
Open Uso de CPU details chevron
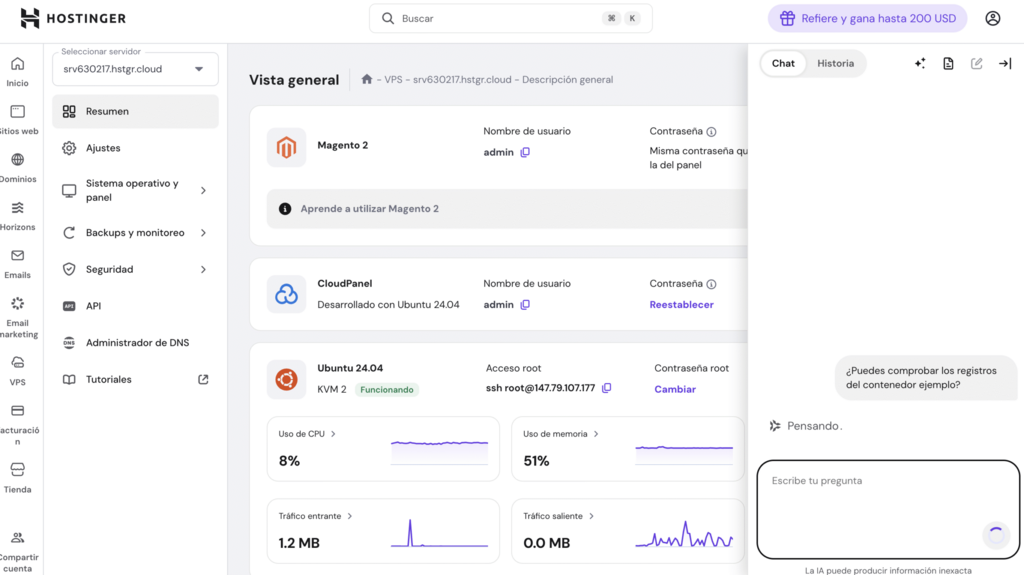point(333,434)
